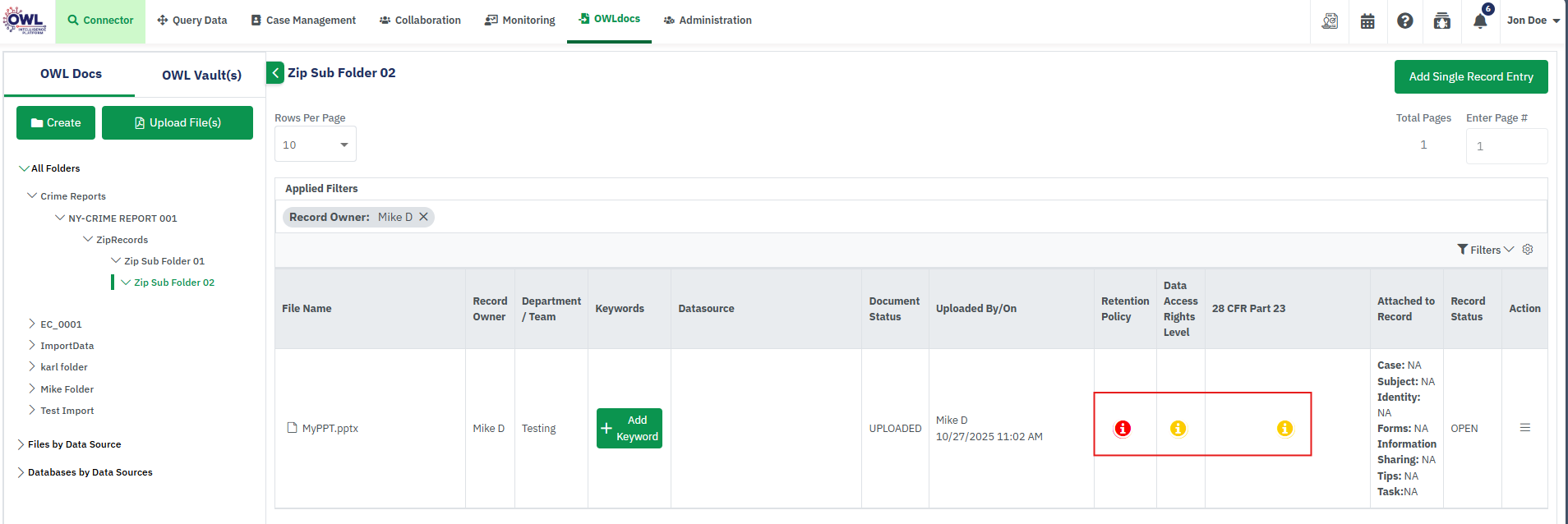Click the red Retention Policy info icon
Viewport: 1568px width, 524px height.
tap(1122, 428)
